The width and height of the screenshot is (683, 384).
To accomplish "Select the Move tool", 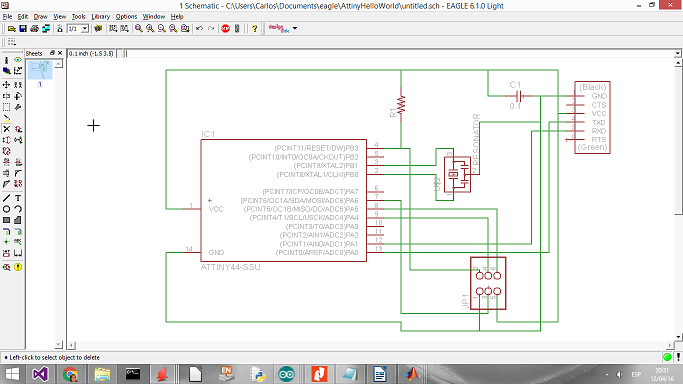I will [x=7, y=85].
